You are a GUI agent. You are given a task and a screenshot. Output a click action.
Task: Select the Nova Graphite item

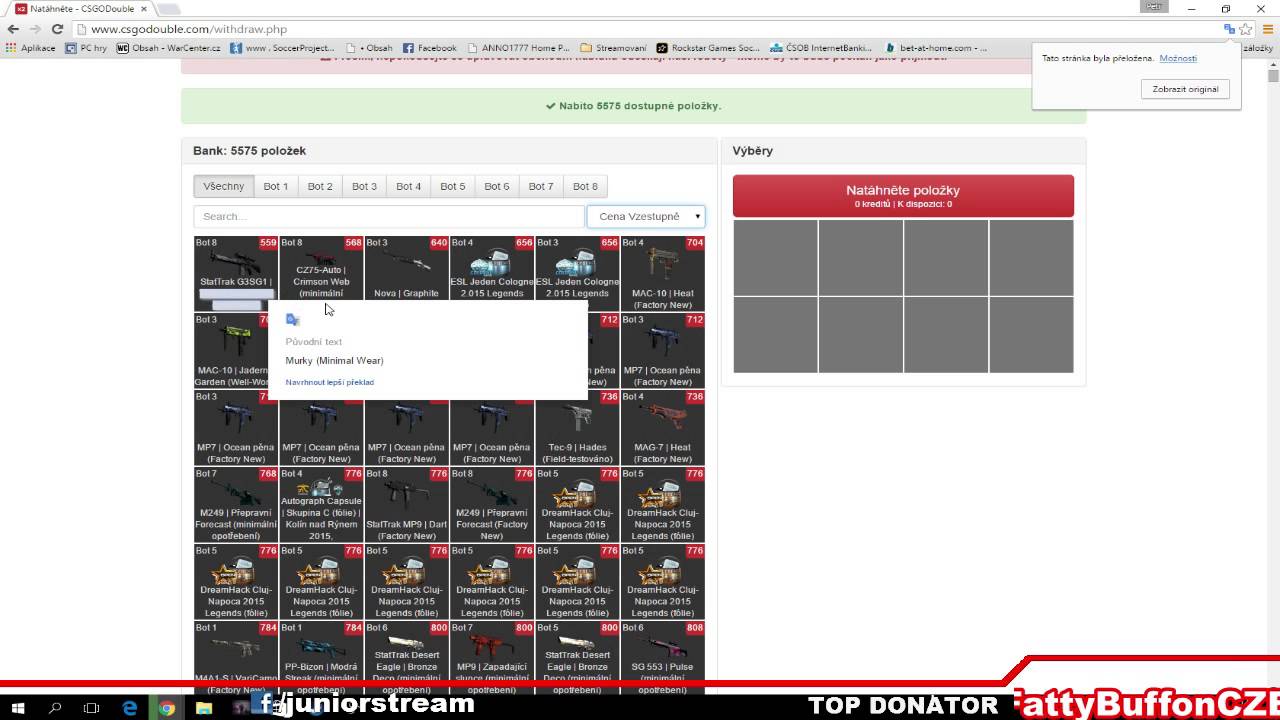point(407,268)
